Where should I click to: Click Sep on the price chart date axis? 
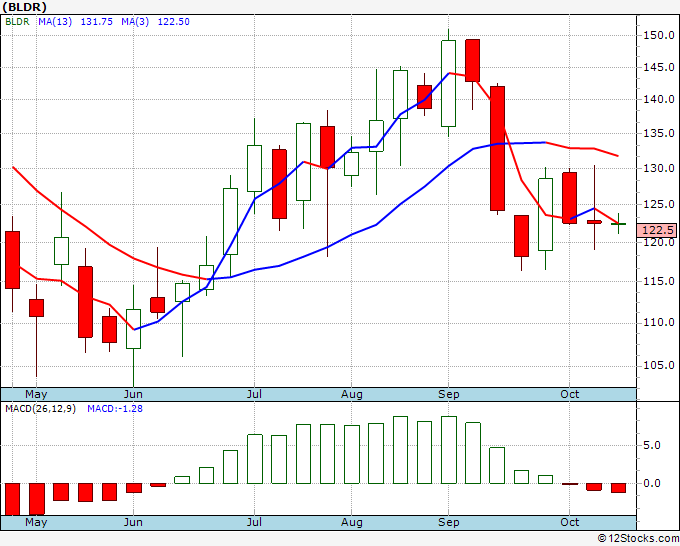[448, 394]
